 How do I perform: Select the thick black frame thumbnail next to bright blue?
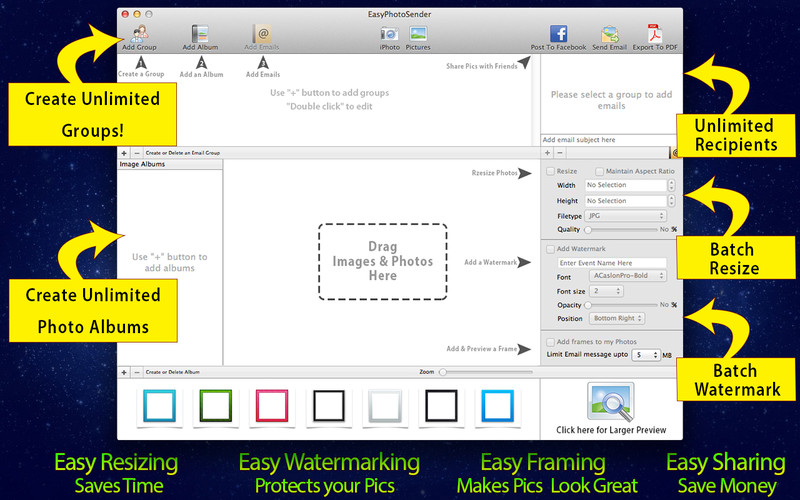(441, 406)
